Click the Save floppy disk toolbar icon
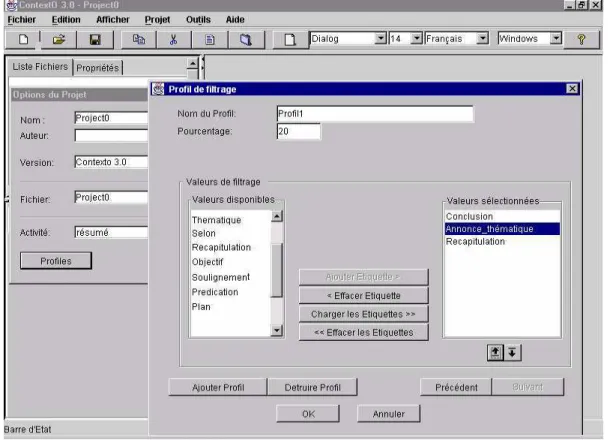This screenshot has width=610, height=440. [x=95, y=39]
